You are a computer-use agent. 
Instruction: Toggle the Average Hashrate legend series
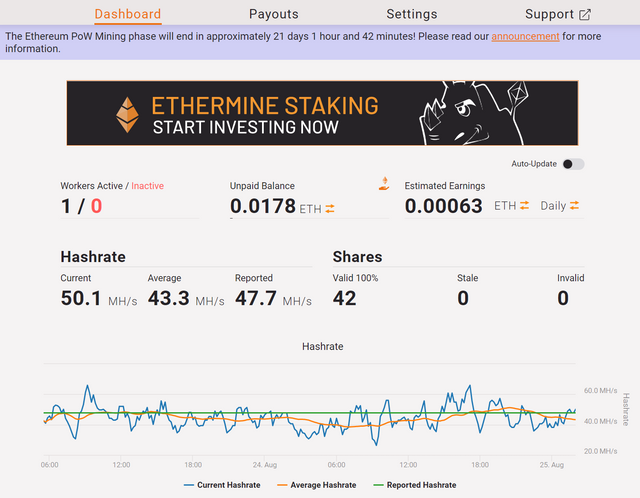click(x=316, y=485)
